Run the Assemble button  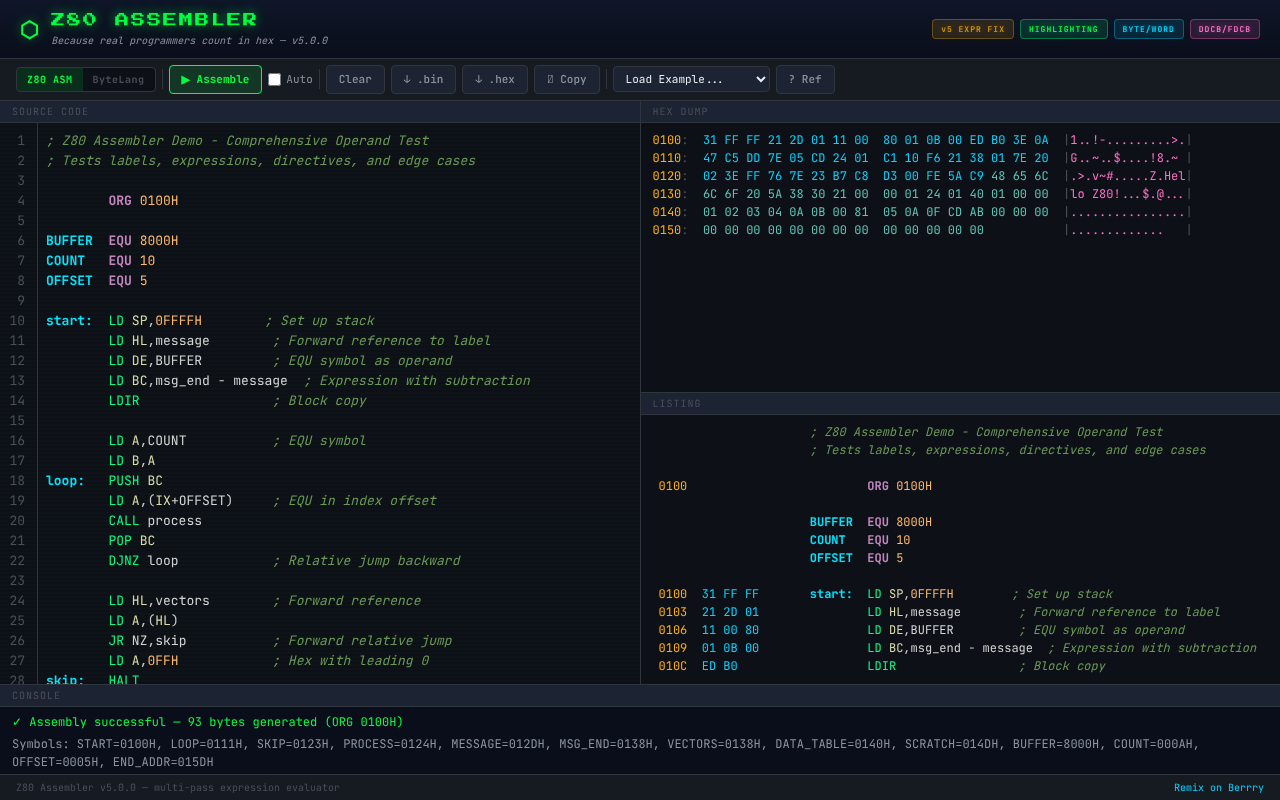click(x=215, y=80)
